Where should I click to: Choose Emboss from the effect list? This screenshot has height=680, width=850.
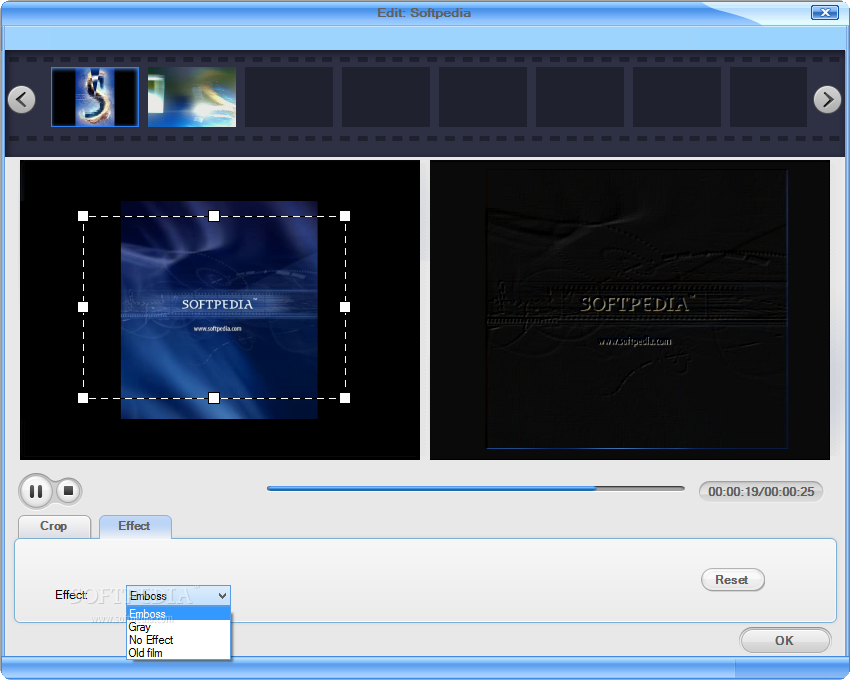click(x=178, y=614)
